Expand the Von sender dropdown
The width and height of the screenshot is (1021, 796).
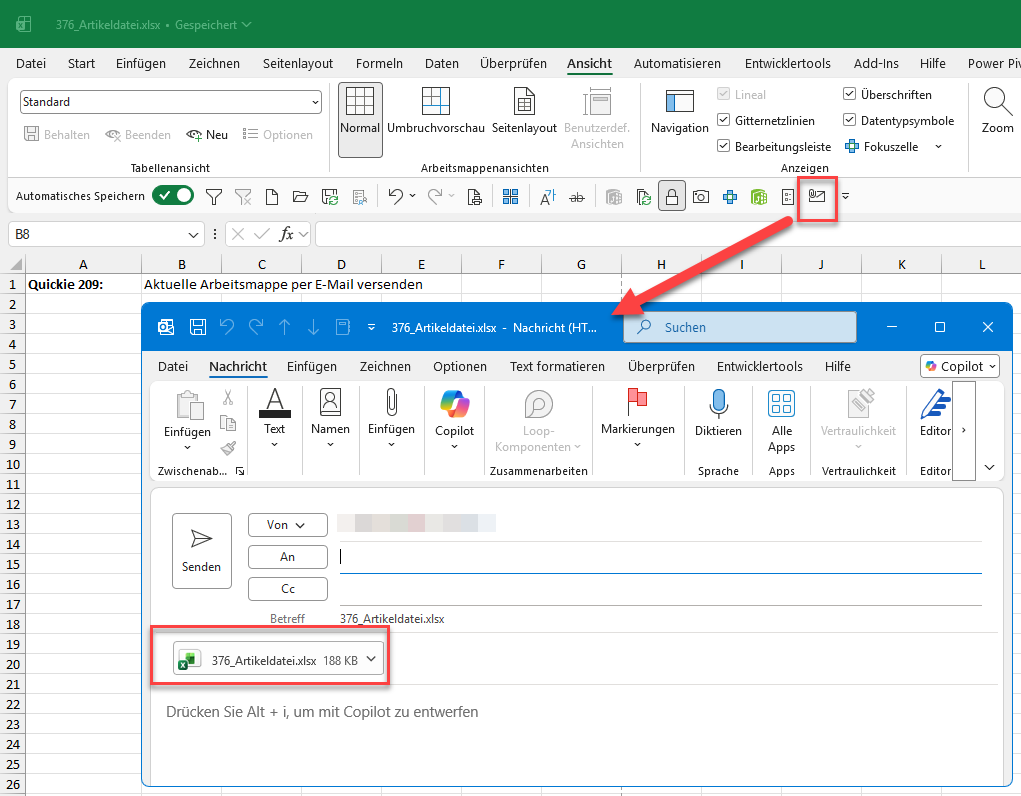tap(288, 525)
